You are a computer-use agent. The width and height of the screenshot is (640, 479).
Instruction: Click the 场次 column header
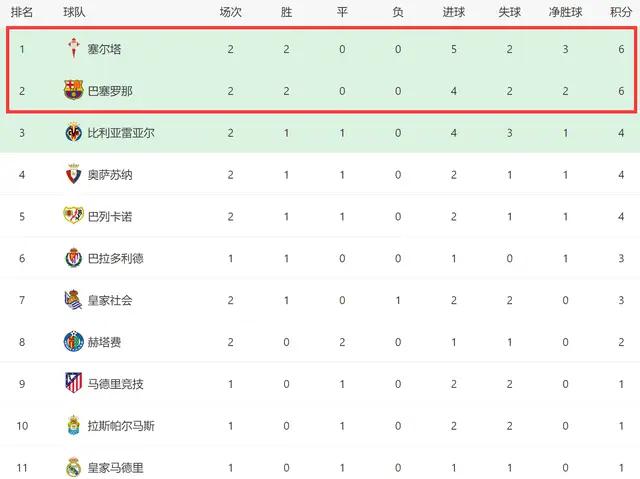tap(231, 12)
